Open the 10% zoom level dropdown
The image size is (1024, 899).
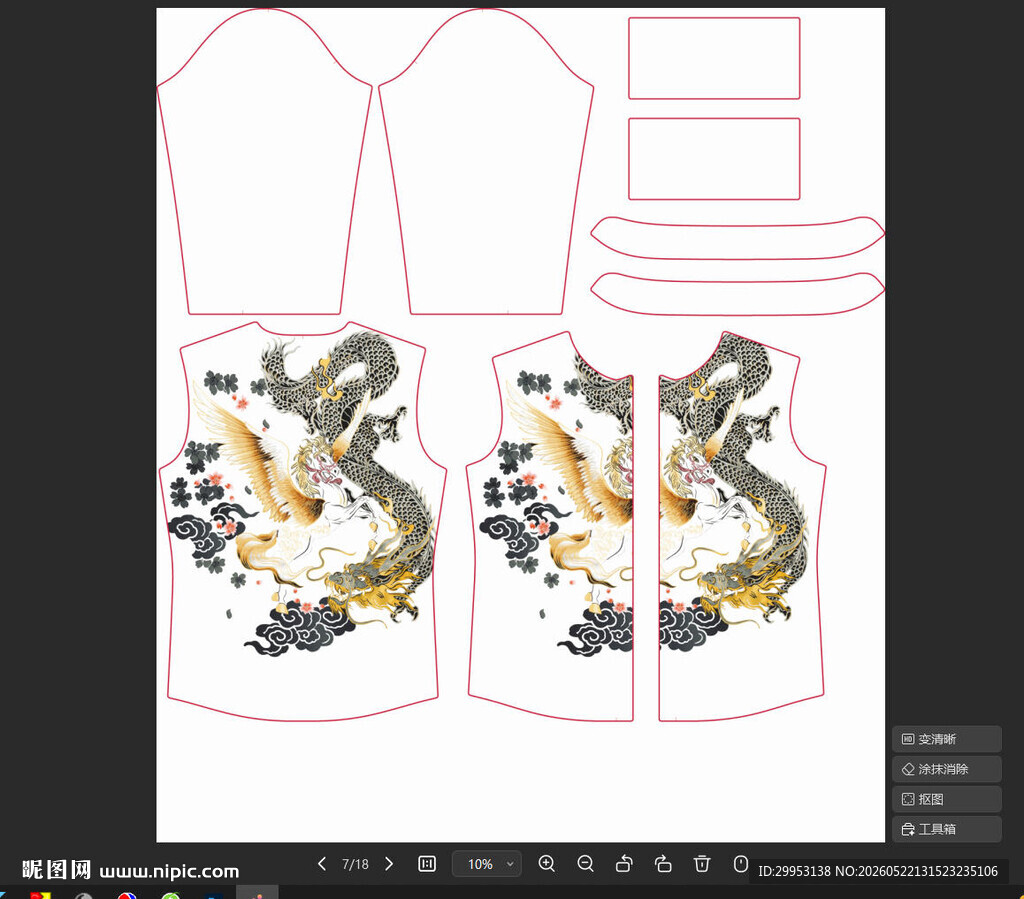pos(487,864)
